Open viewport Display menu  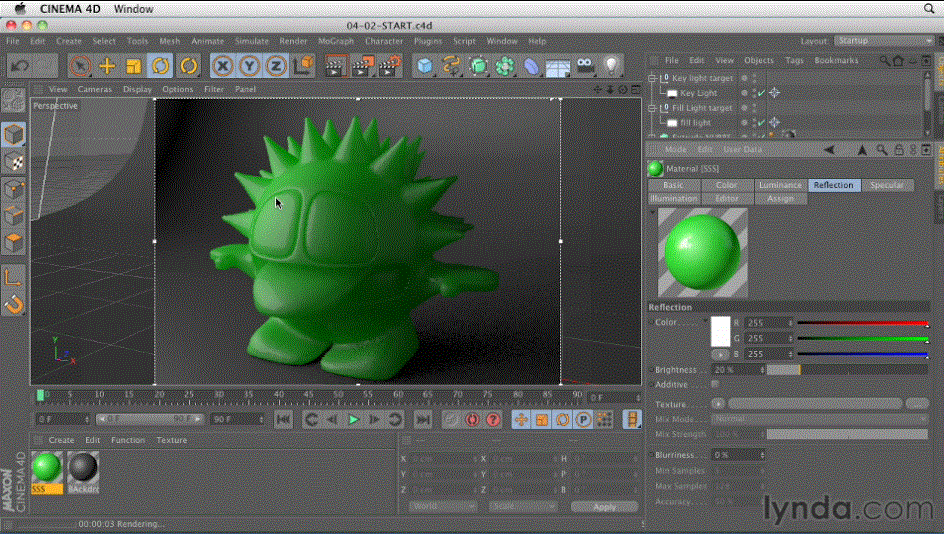[x=137, y=89]
